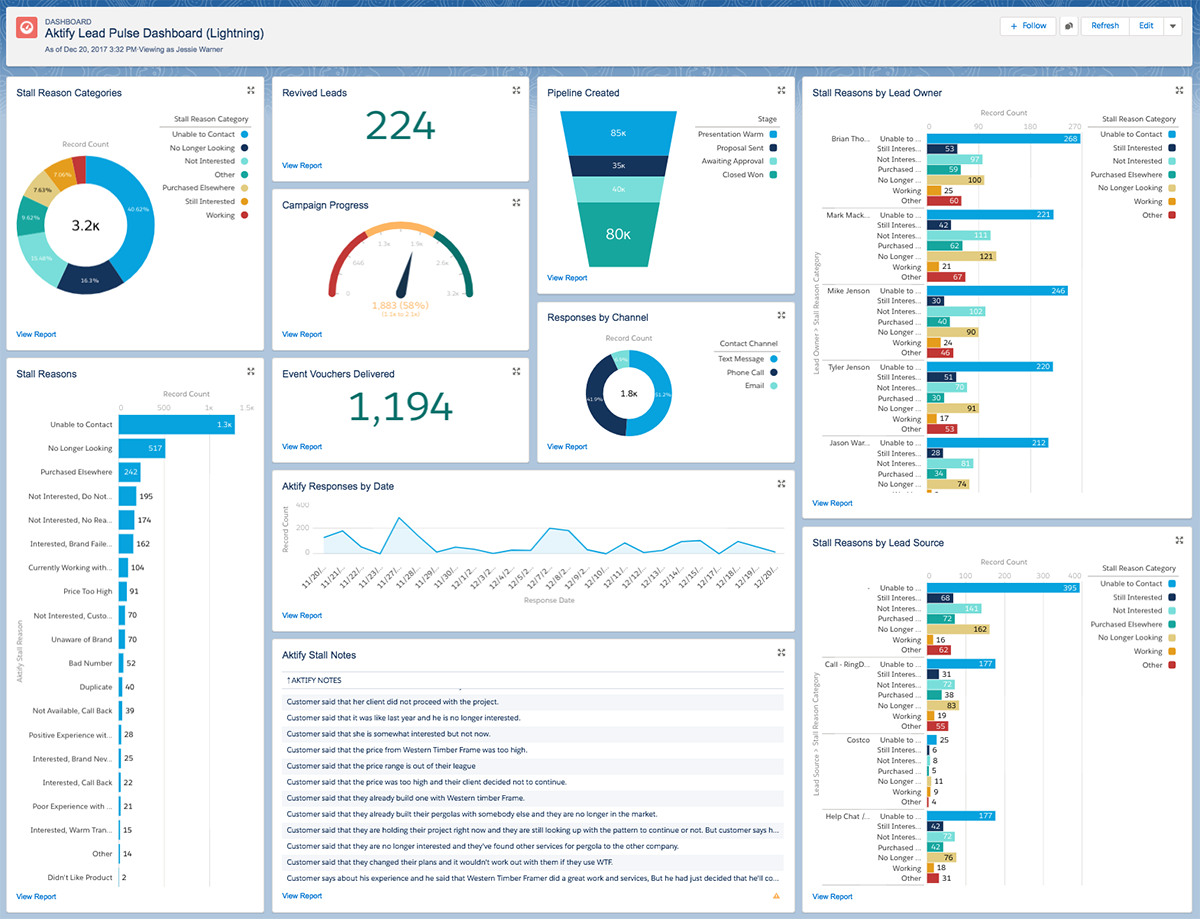The height and width of the screenshot is (919, 1200).
Task: Open the collaboration feed icon beside Follow
Action: pyautogui.click(x=1068, y=26)
